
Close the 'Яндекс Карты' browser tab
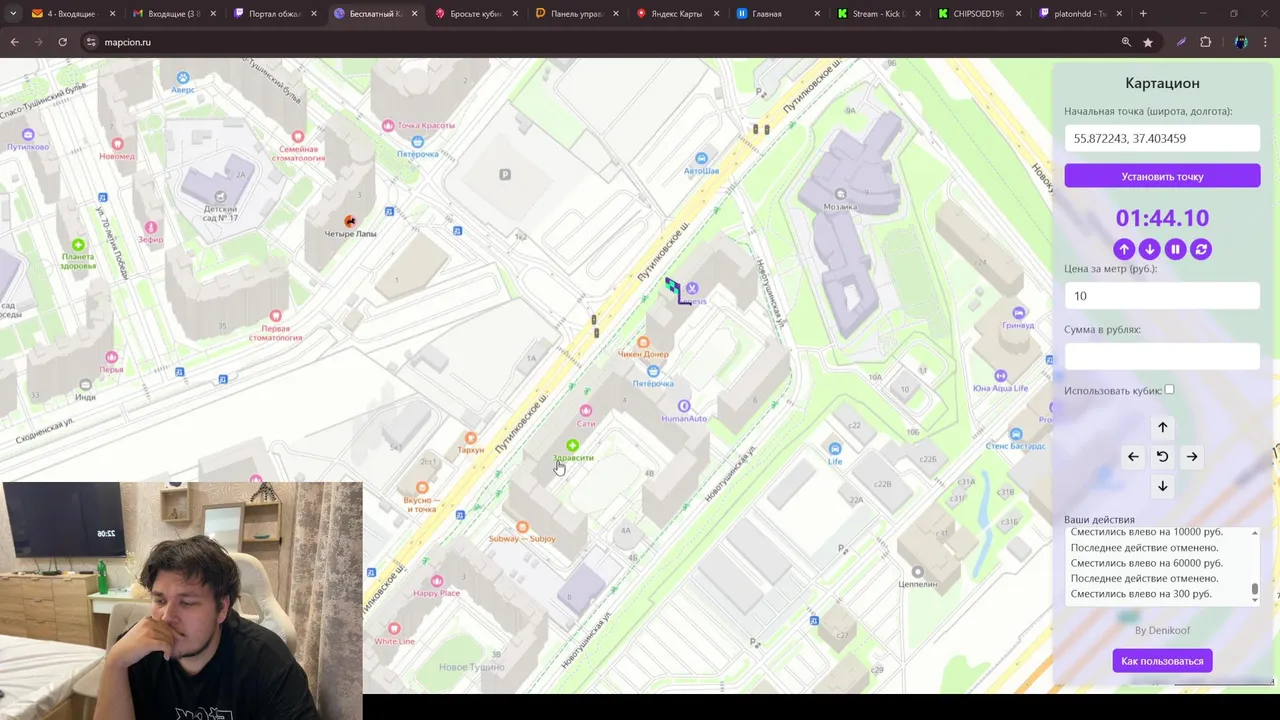click(x=716, y=14)
